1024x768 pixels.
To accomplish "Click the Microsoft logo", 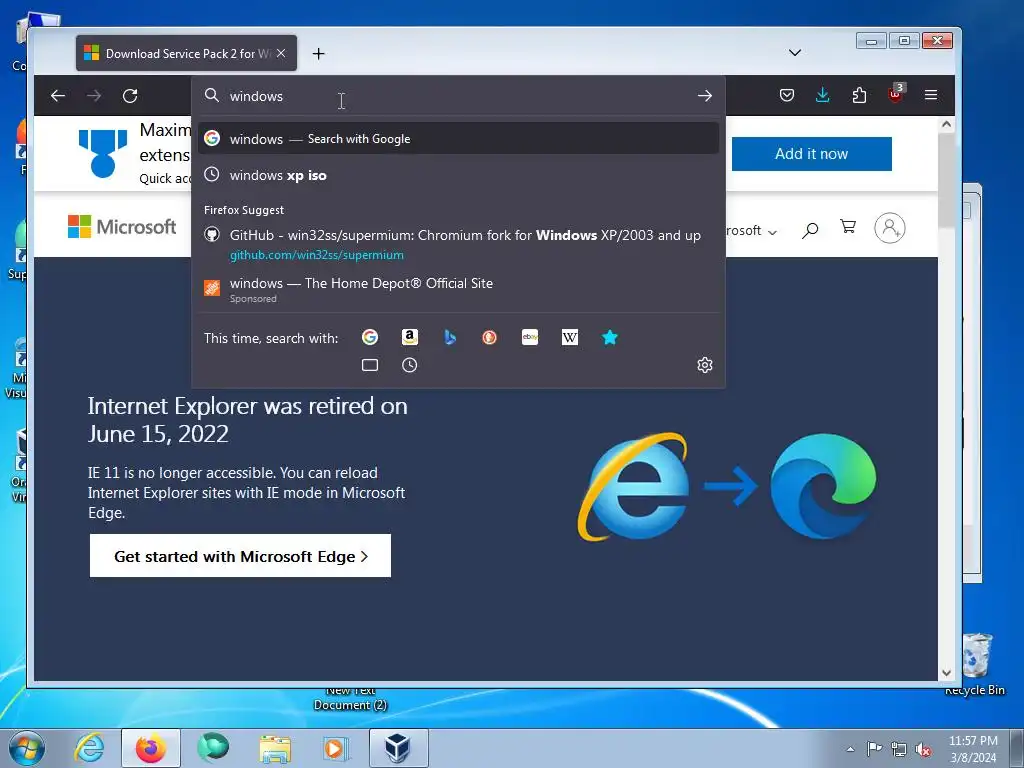I will (122, 227).
